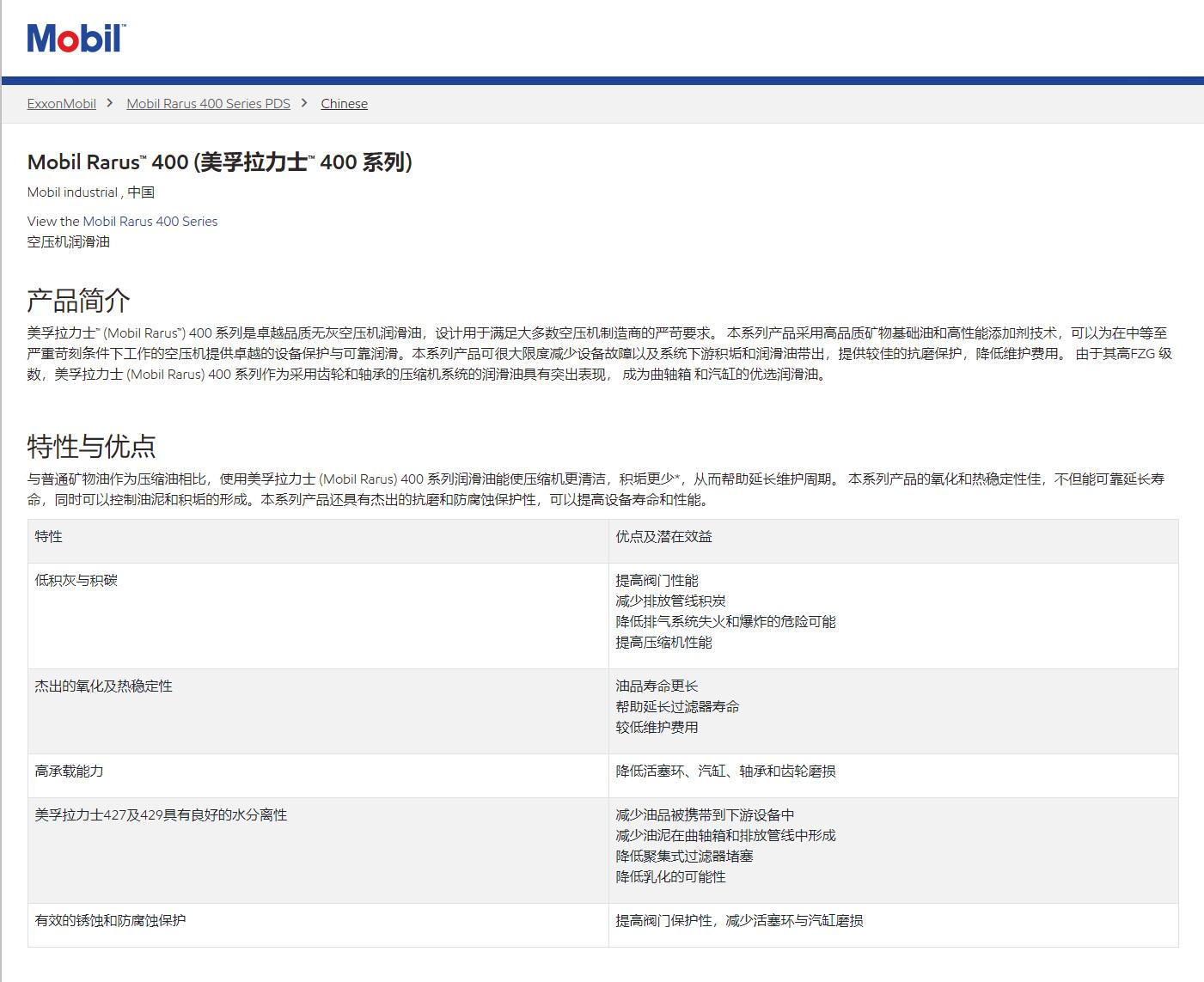Click the text '空压机润滑油'

tap(69, 242)
